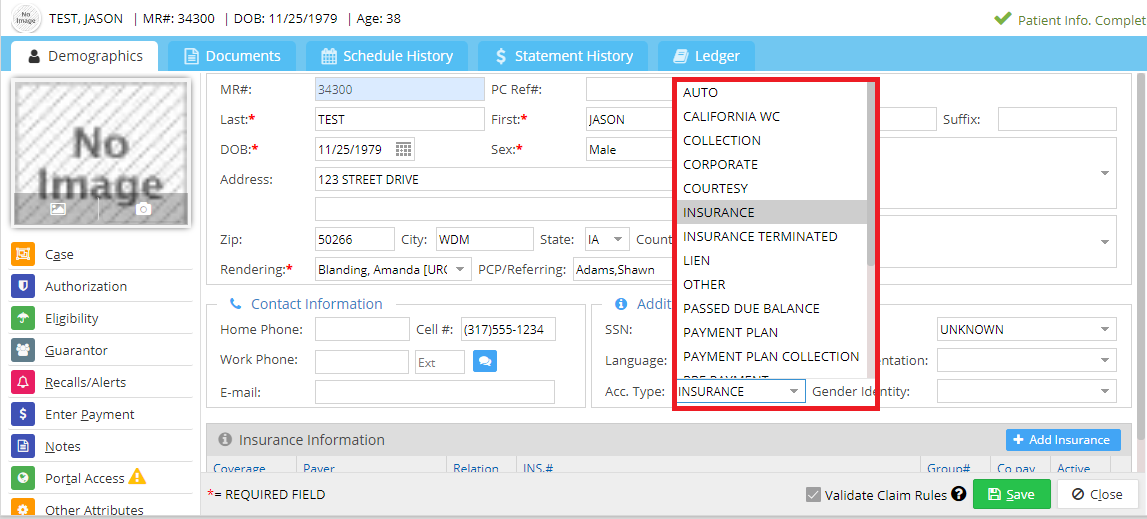This screenshot has height=519, width=1147.
Task: Select PAYMENT PLAN from account type list
Action: 730,332
